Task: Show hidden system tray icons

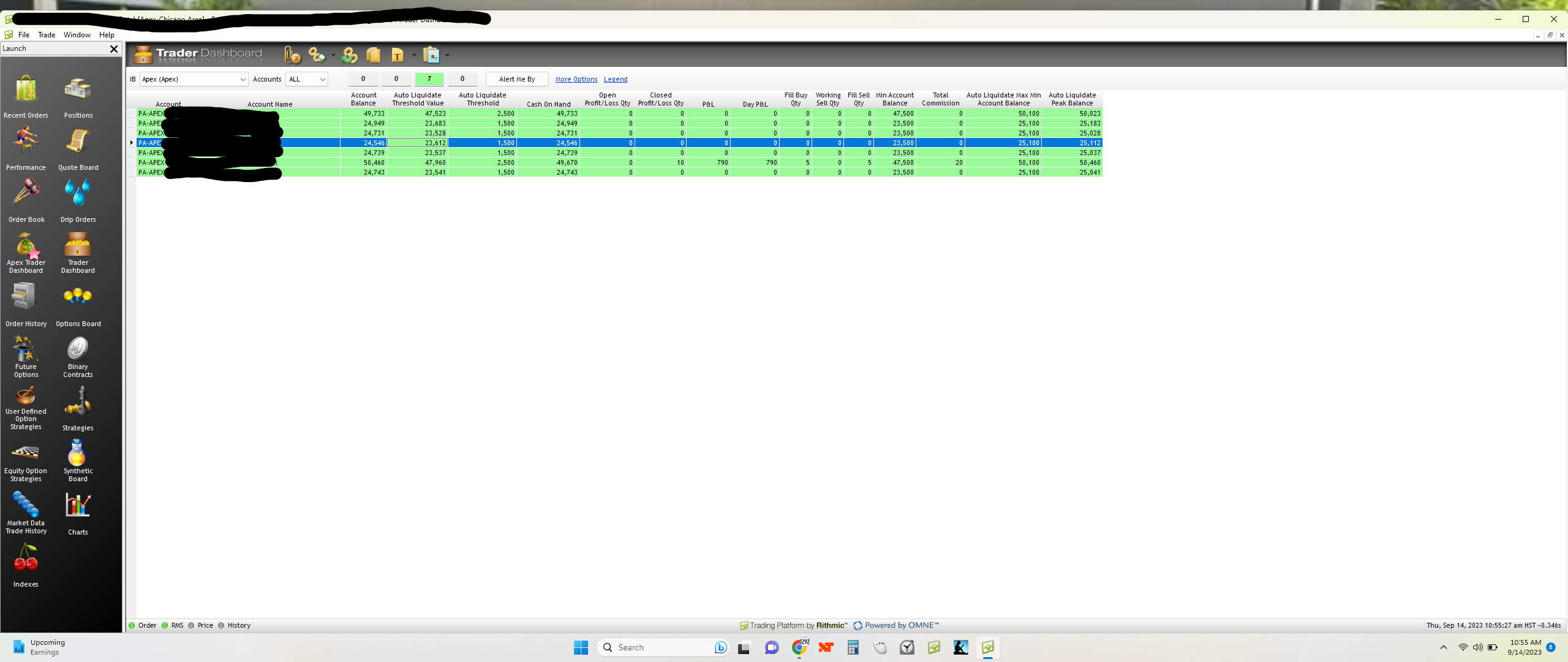Action: (x=1444, y=647)
